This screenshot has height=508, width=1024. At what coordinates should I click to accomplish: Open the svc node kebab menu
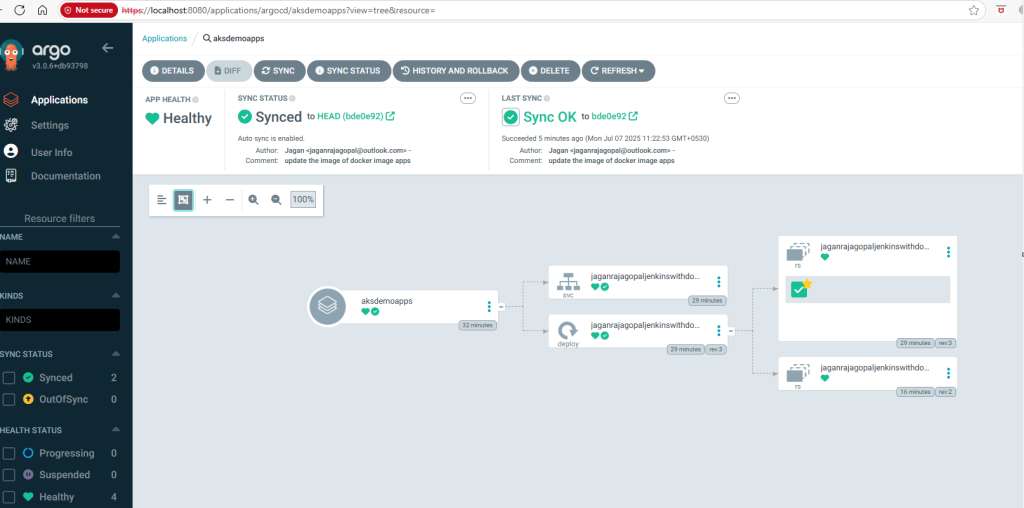pos(718,282)
